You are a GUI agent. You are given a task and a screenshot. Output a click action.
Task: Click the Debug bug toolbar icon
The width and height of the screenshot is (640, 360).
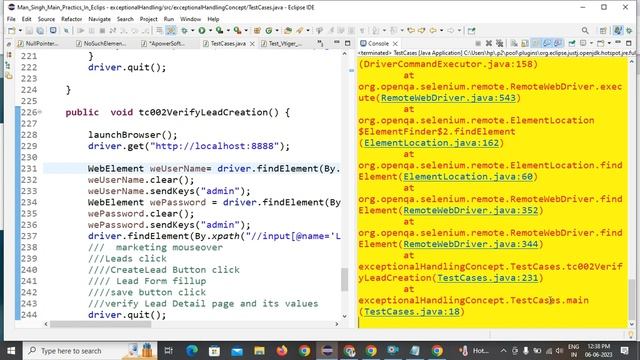coord(184,31)
